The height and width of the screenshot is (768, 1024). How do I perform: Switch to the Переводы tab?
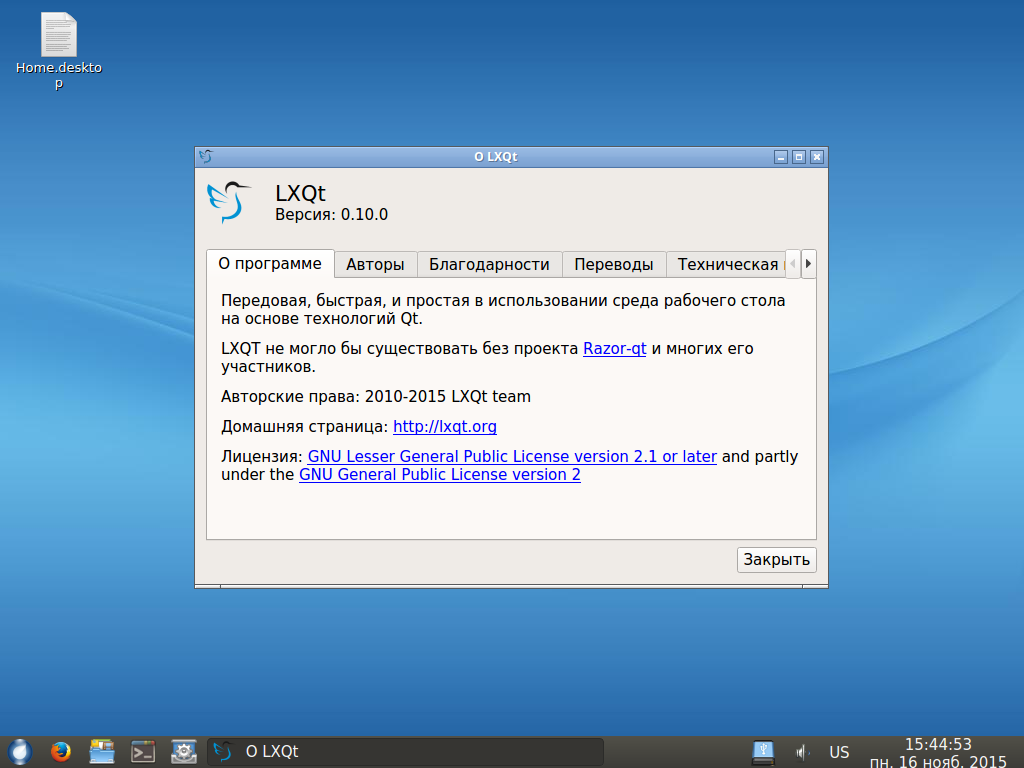[613, 264]
